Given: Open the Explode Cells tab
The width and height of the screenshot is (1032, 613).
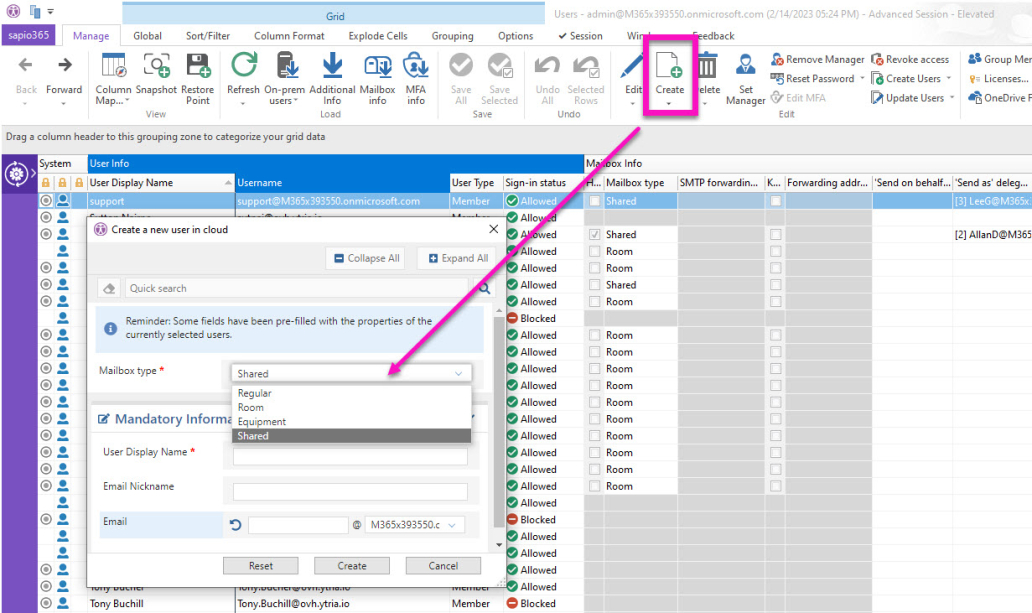Looking at the screenshot, I should tap(378, 36).
